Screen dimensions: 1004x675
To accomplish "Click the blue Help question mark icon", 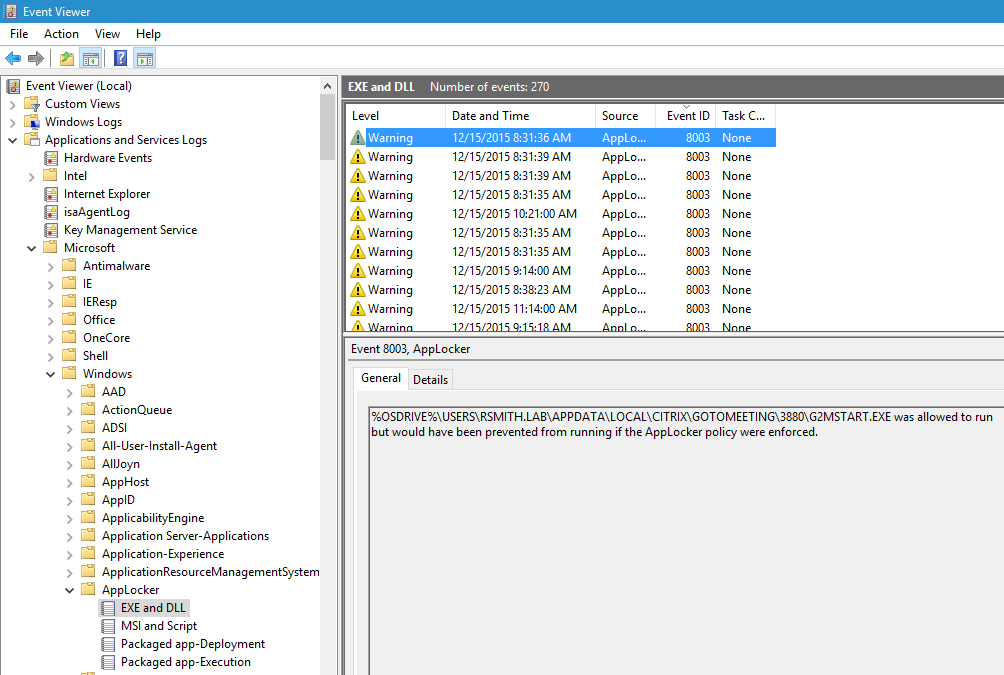I will (x=120, y=59).
